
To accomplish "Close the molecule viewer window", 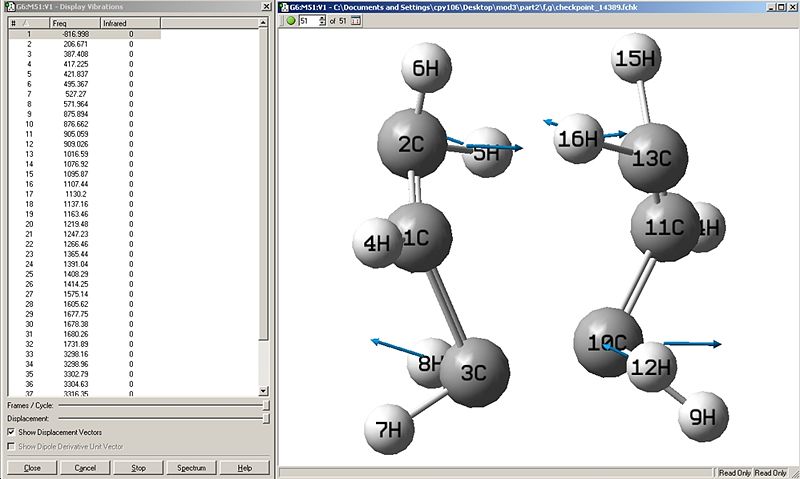I will (x=791, y=7).
